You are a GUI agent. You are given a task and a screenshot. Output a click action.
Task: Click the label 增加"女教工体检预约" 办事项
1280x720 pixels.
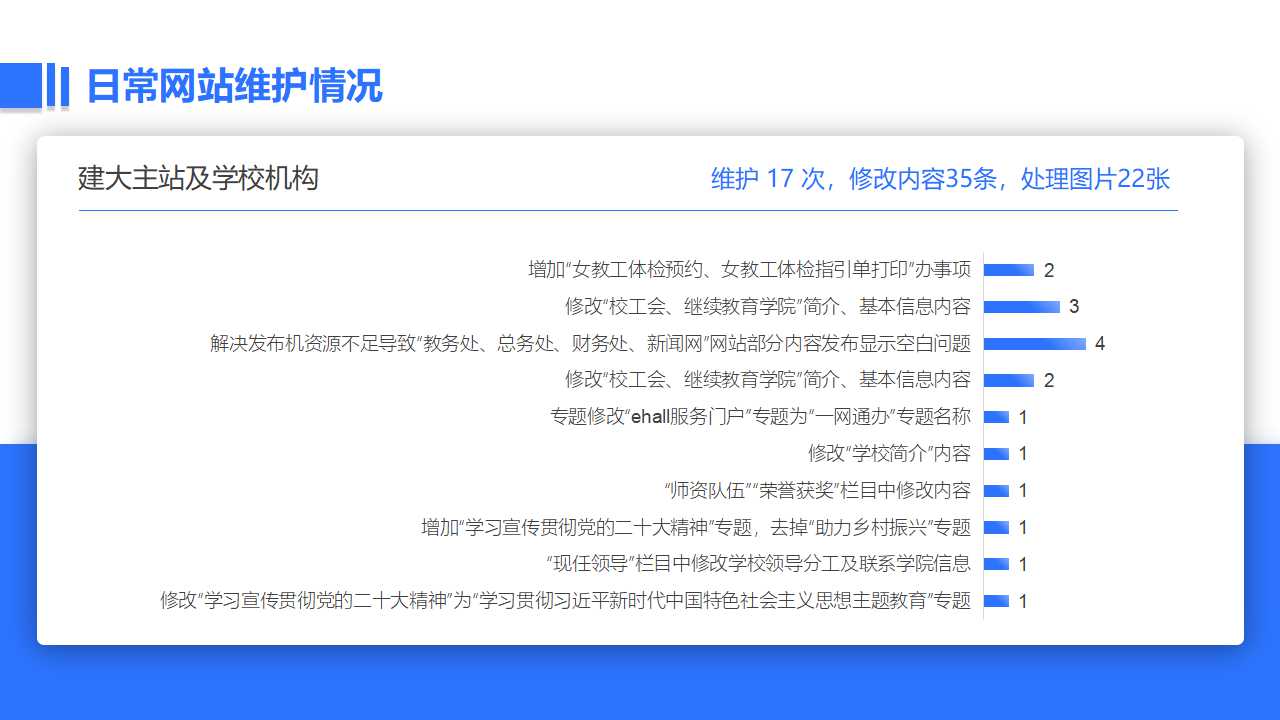(x=749, y=270)
